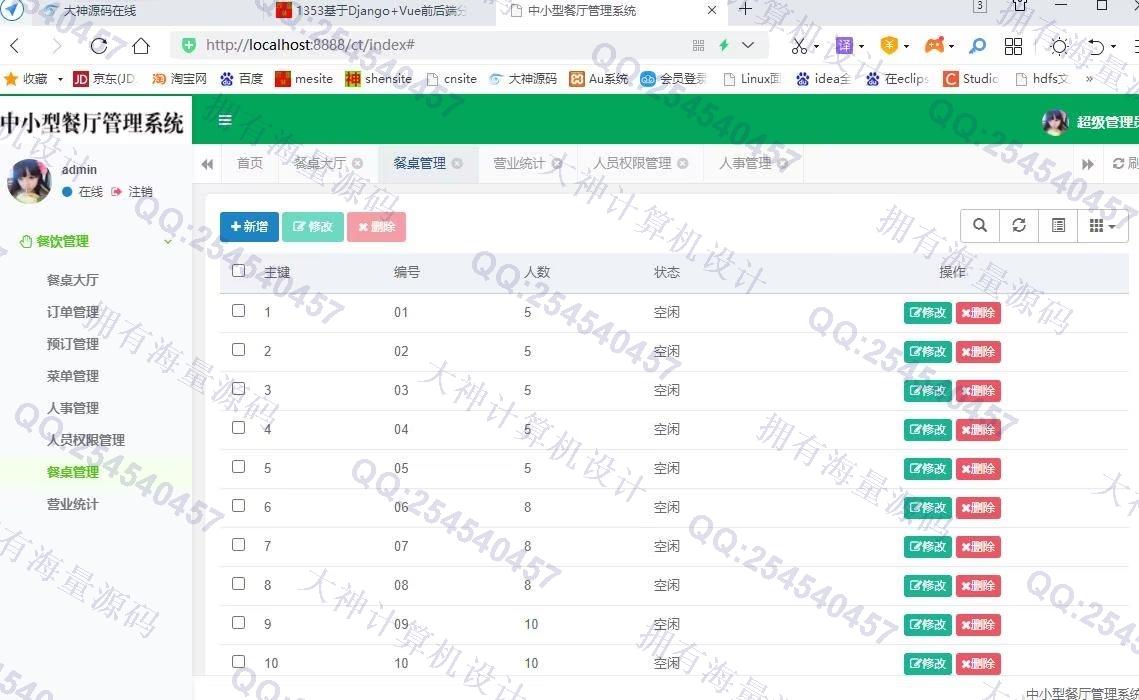The image size is (1139, 700).
Task: Click the browser magnifier search icon
Action: point(978,46)
